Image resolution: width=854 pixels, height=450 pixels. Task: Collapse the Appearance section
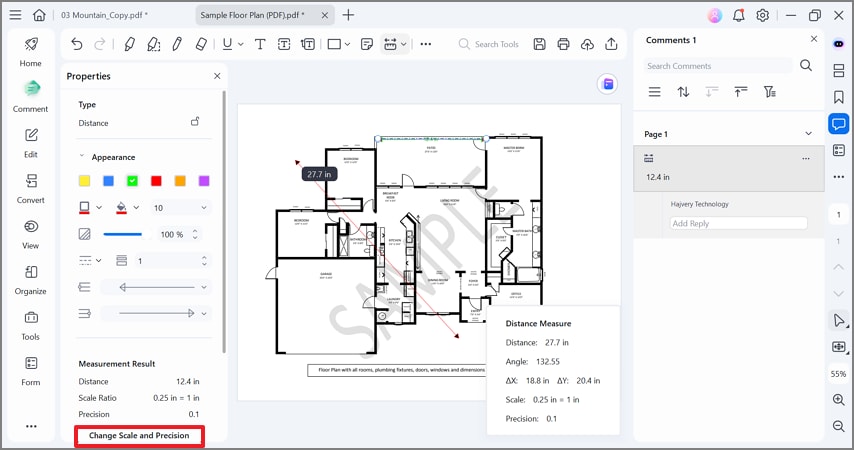pyautogui.click(x=82, y=156)
